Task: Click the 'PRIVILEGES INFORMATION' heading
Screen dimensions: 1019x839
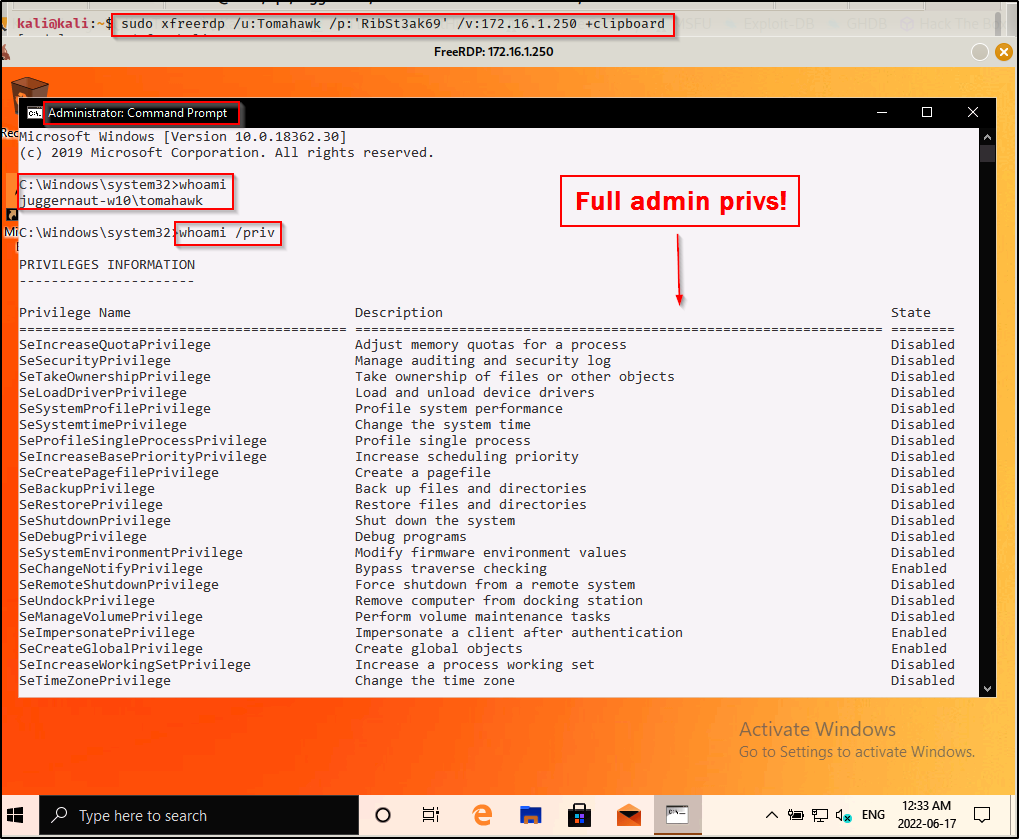Action: click(x=107, y=265)
